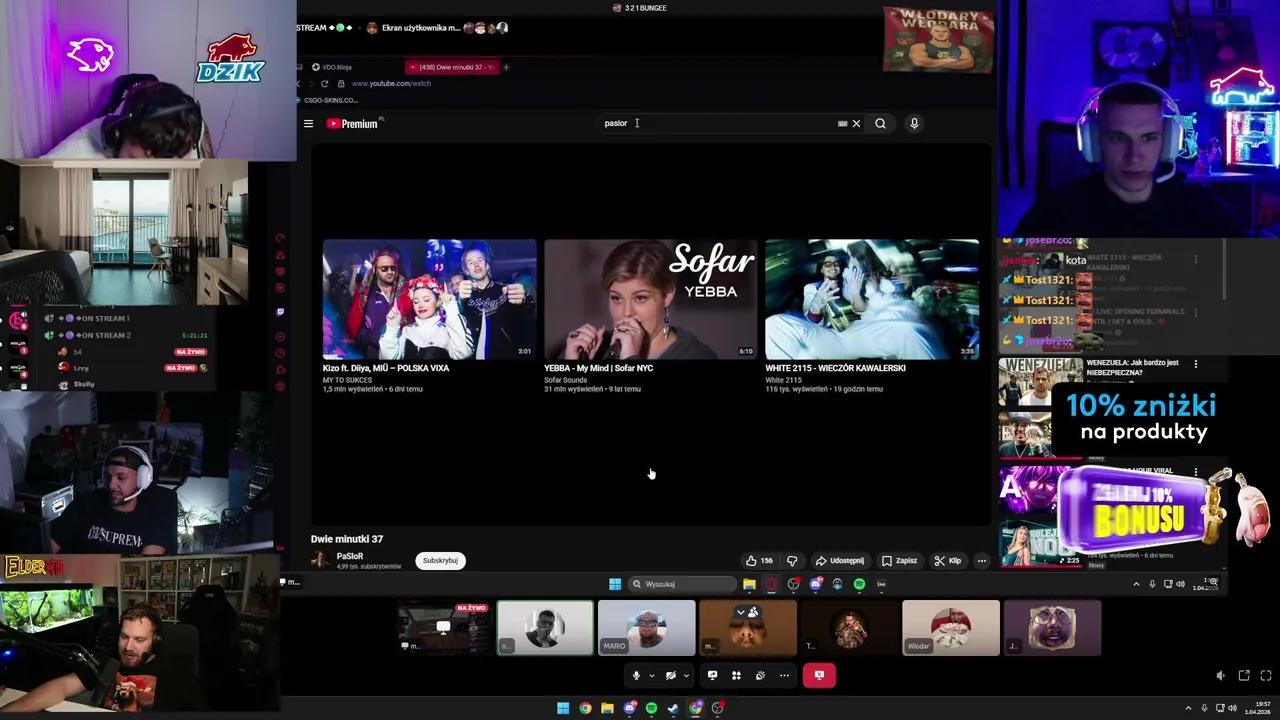Switch to the VDO.Ninja browser tab
Screen dimensions: 1280x720
(331, 67)
